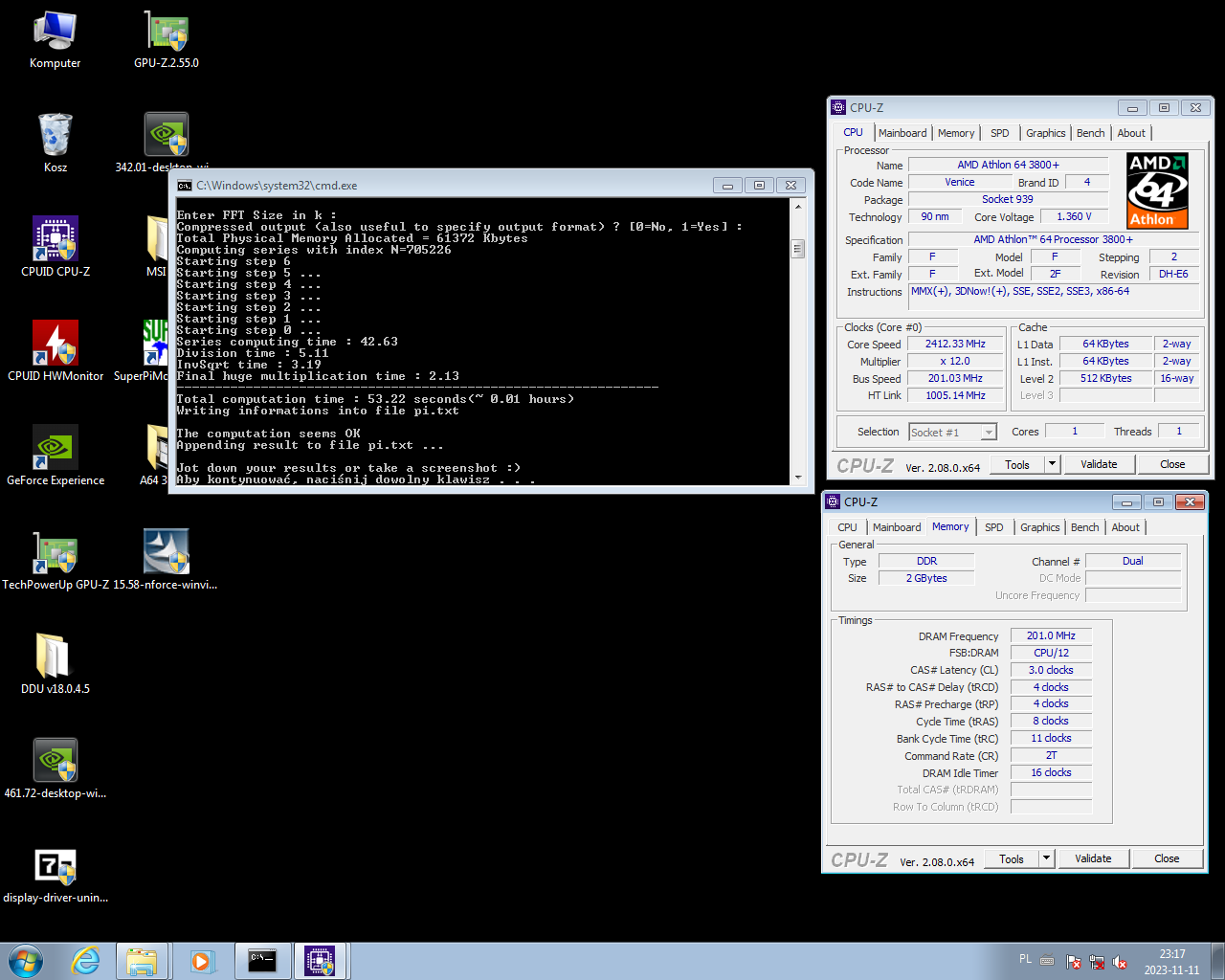Image resolution: width=1225 pixels, height=980 pixels.
Task: Maximize the cmd.exe window
Action: [759, 185]
